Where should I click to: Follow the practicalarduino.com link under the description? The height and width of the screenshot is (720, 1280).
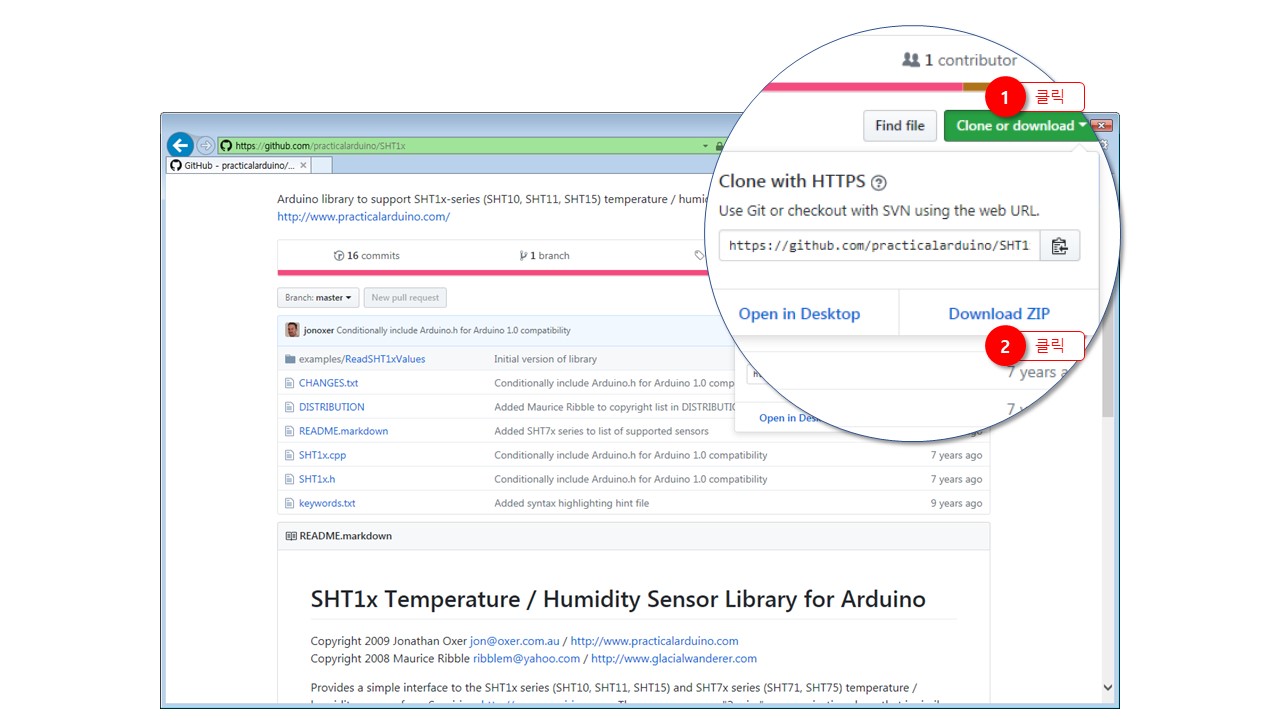point(363,217)
